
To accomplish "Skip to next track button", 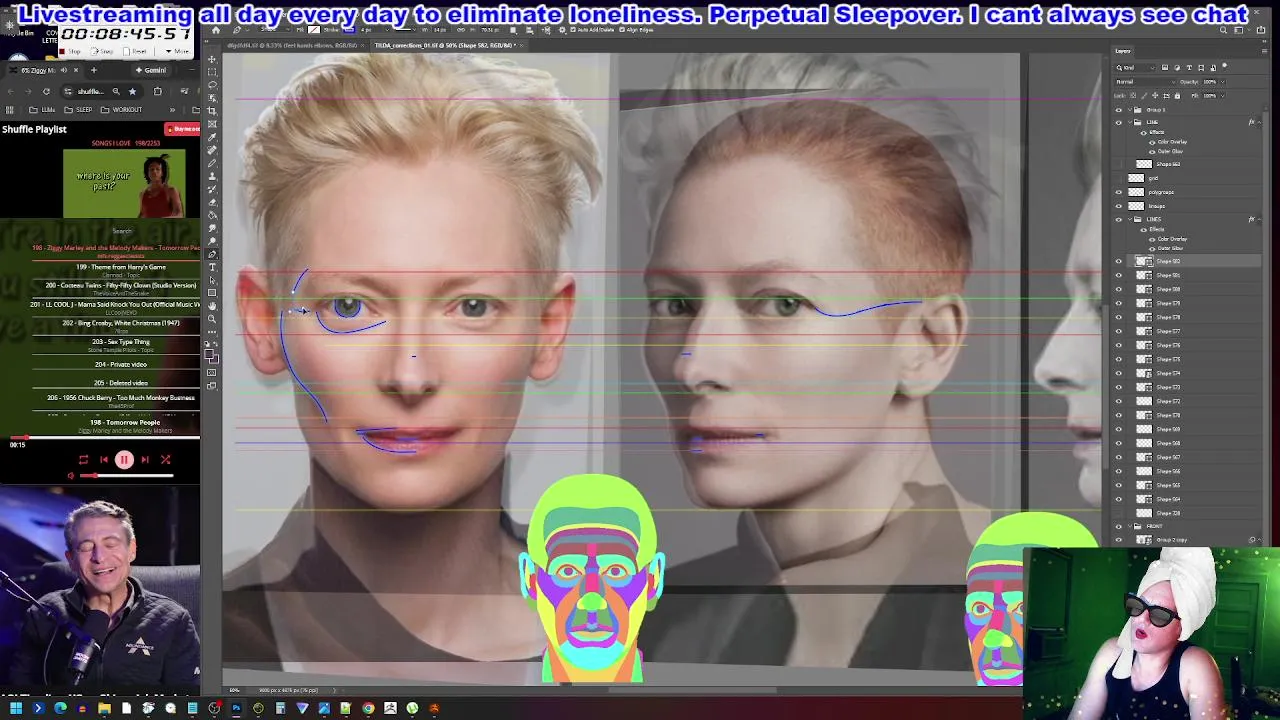I will tap(145, 460).
